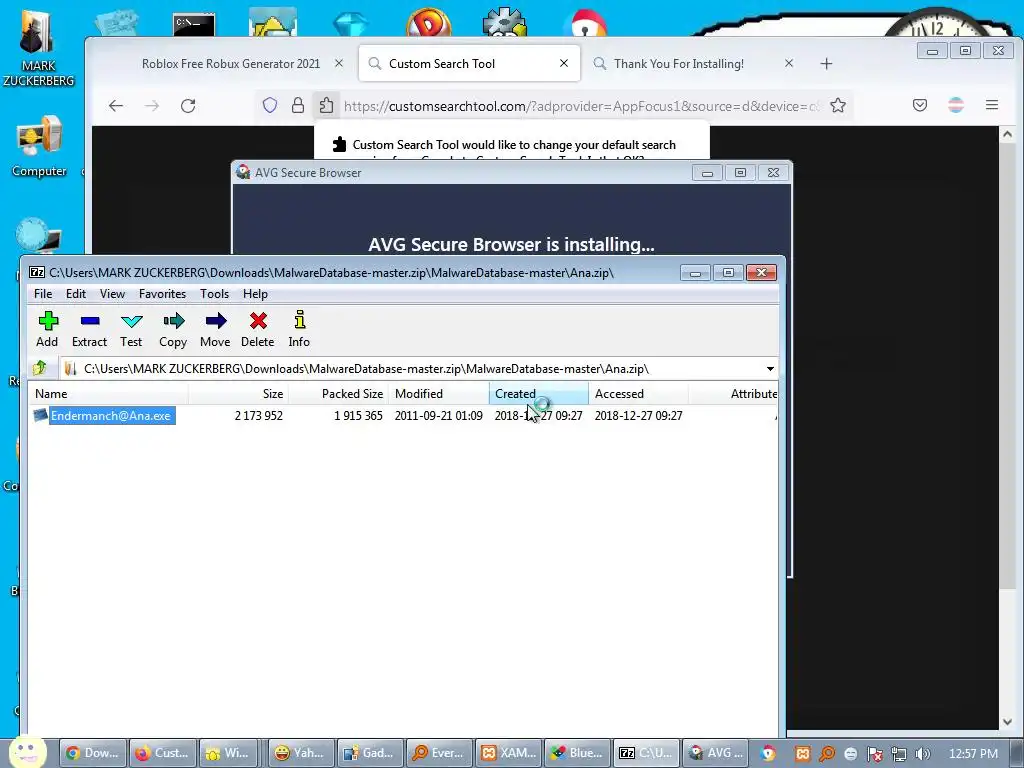This screenshot has height=768, width=1024.
Task: Click the extension puzzle icon in address bar
Action: (327, 105)
